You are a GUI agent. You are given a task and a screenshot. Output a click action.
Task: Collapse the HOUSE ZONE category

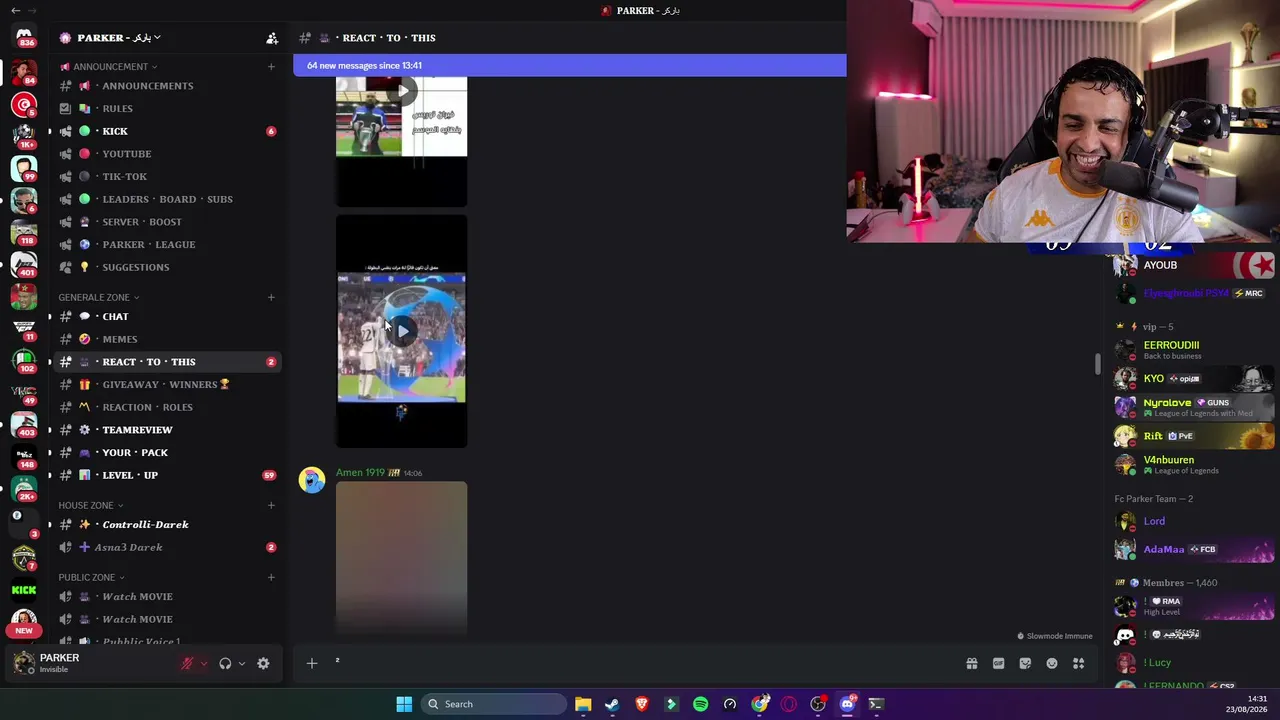coord(91,505)
